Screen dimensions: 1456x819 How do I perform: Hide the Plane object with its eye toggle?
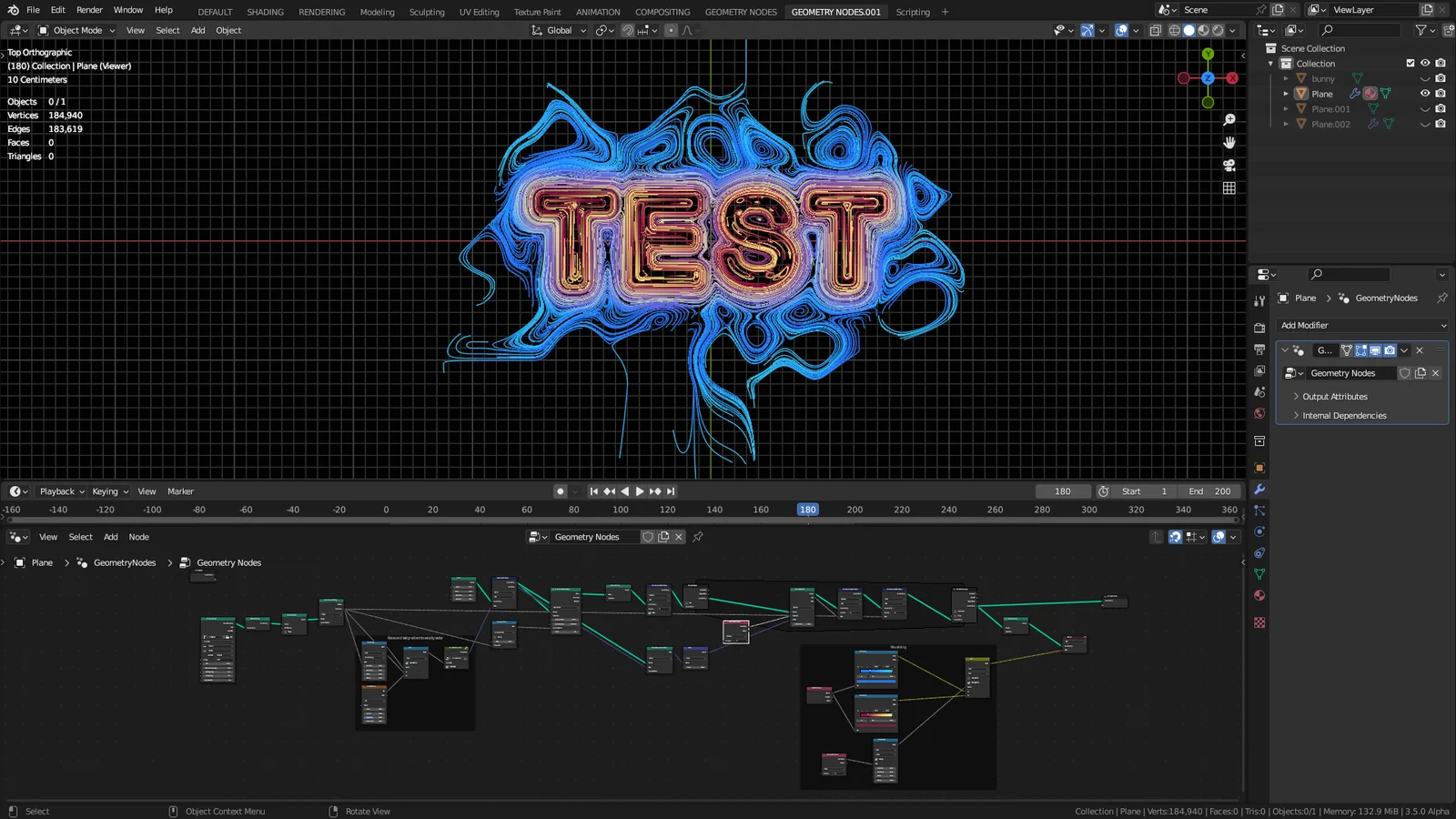(1425, 94)
